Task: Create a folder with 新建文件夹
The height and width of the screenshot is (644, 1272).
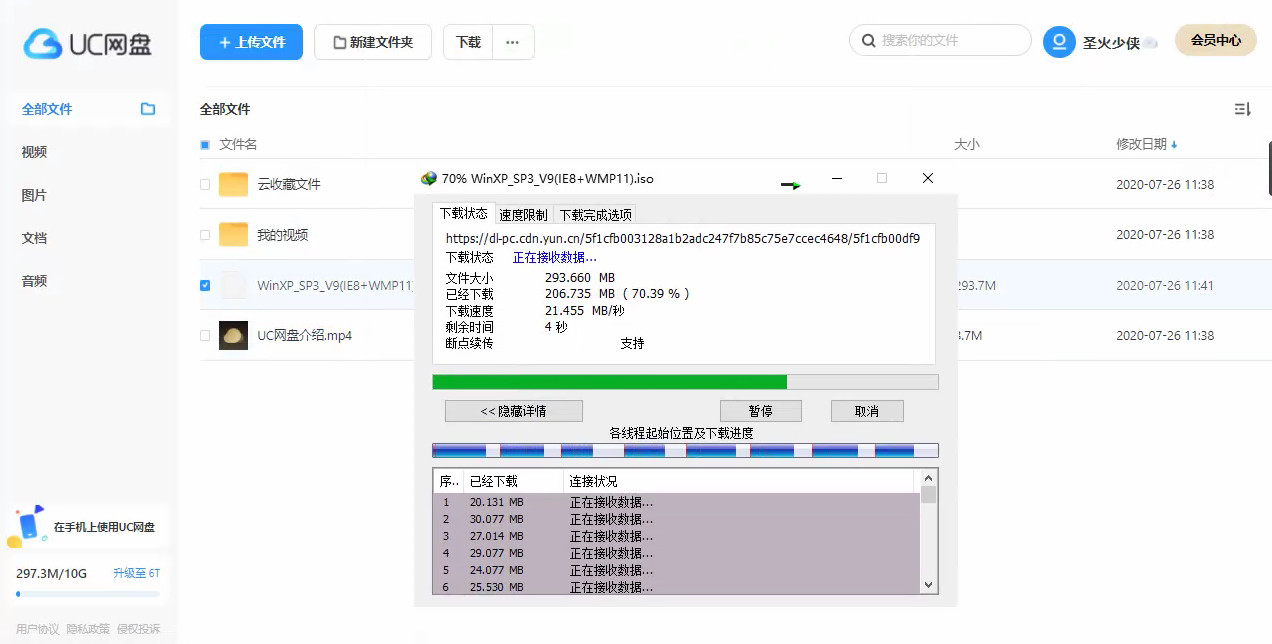Action: [x=373, y=42]
